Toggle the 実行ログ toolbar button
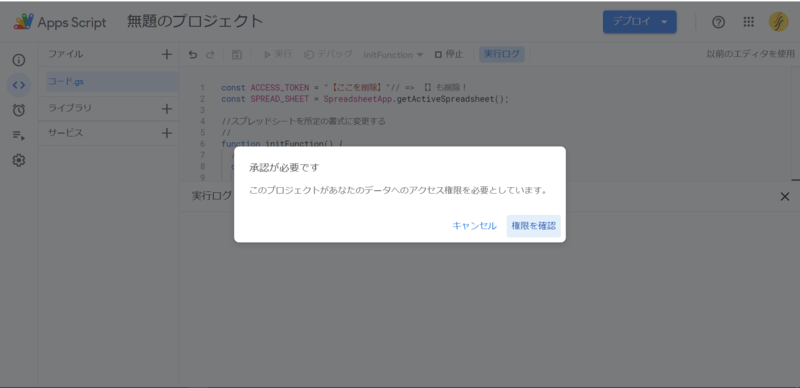The image size is (800, 388). 502,54
